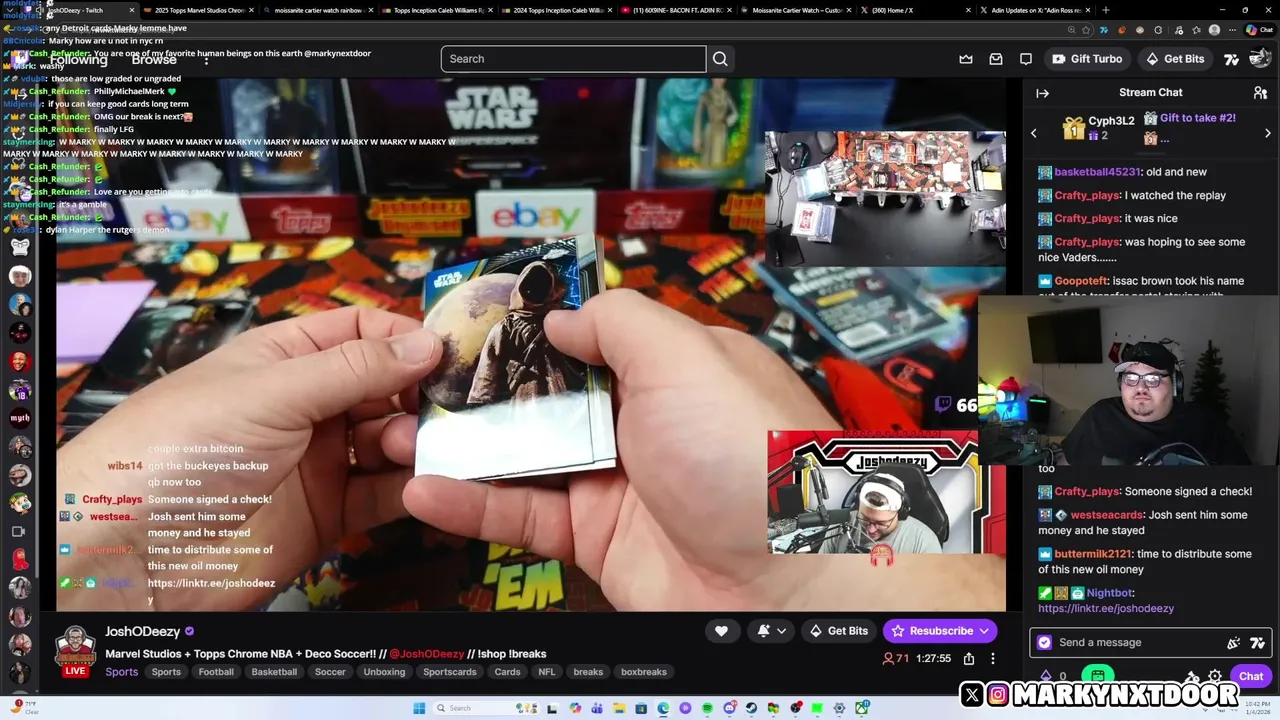Open the Following navigation item
The height and width of the screenshot is (720, 1280).
(78, 59)
